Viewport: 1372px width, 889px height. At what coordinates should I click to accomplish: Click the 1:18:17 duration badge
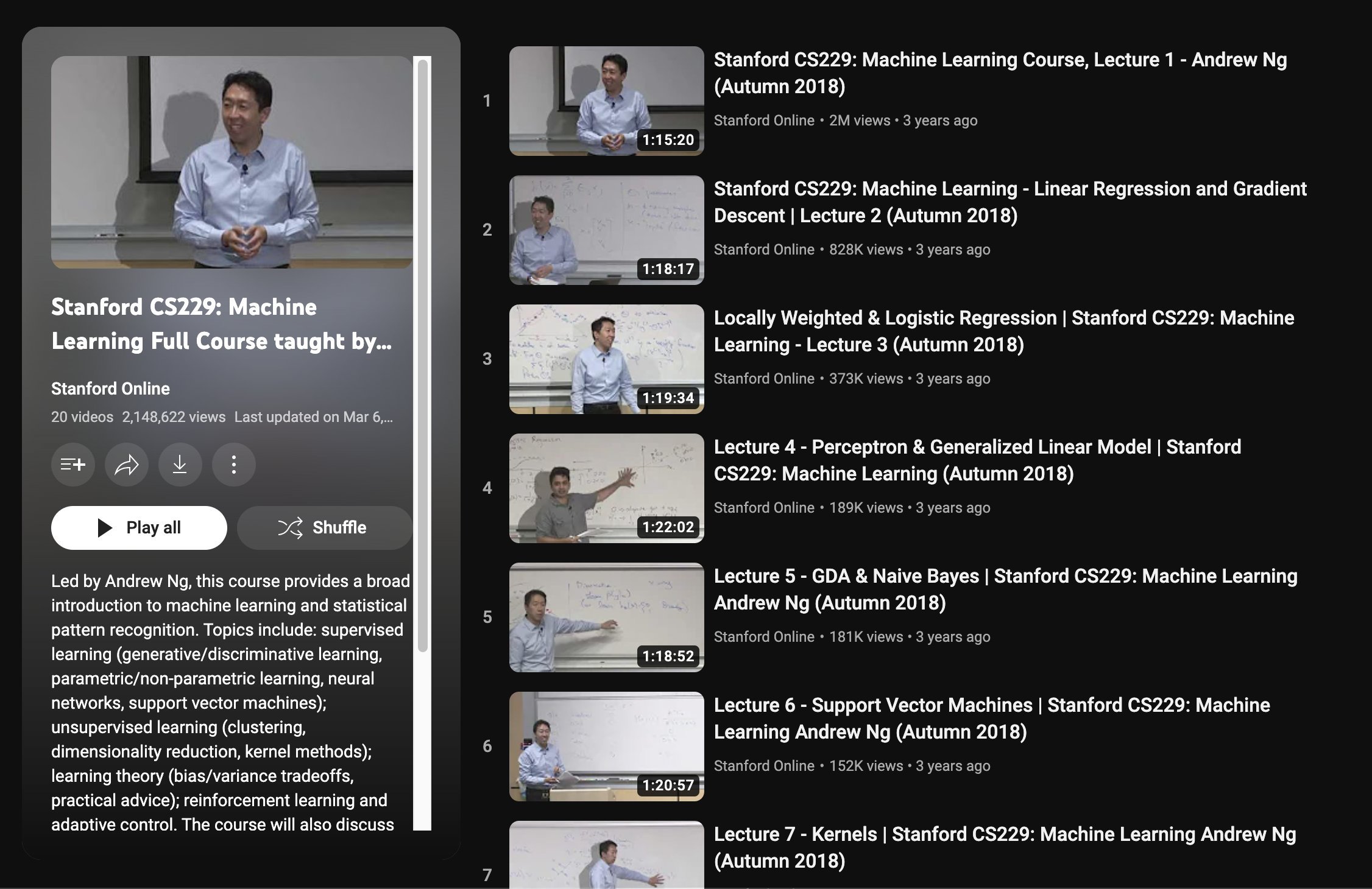pos(668,269)
